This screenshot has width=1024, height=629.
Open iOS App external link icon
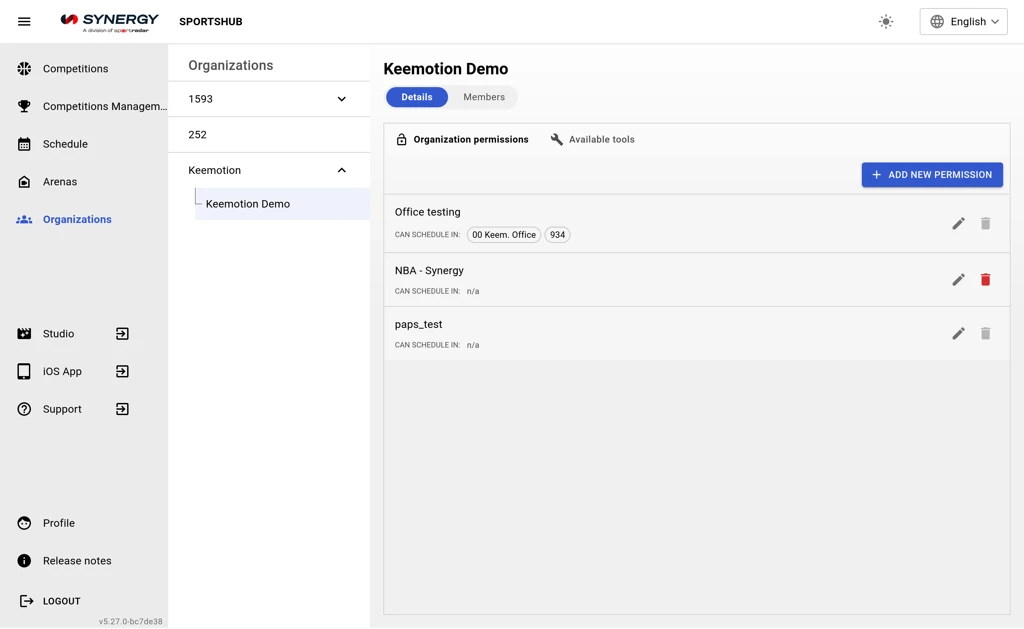[x=122, y=372]
